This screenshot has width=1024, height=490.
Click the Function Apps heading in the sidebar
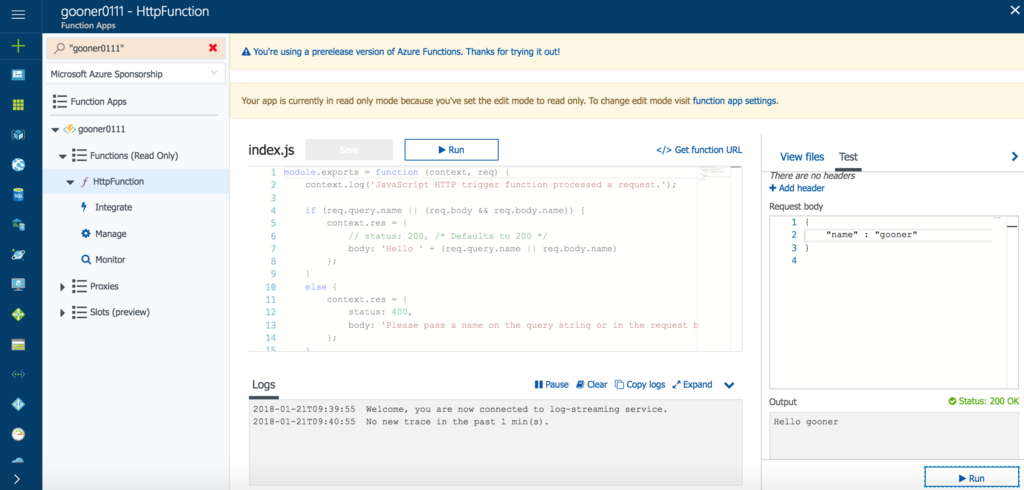pos(99,102)
